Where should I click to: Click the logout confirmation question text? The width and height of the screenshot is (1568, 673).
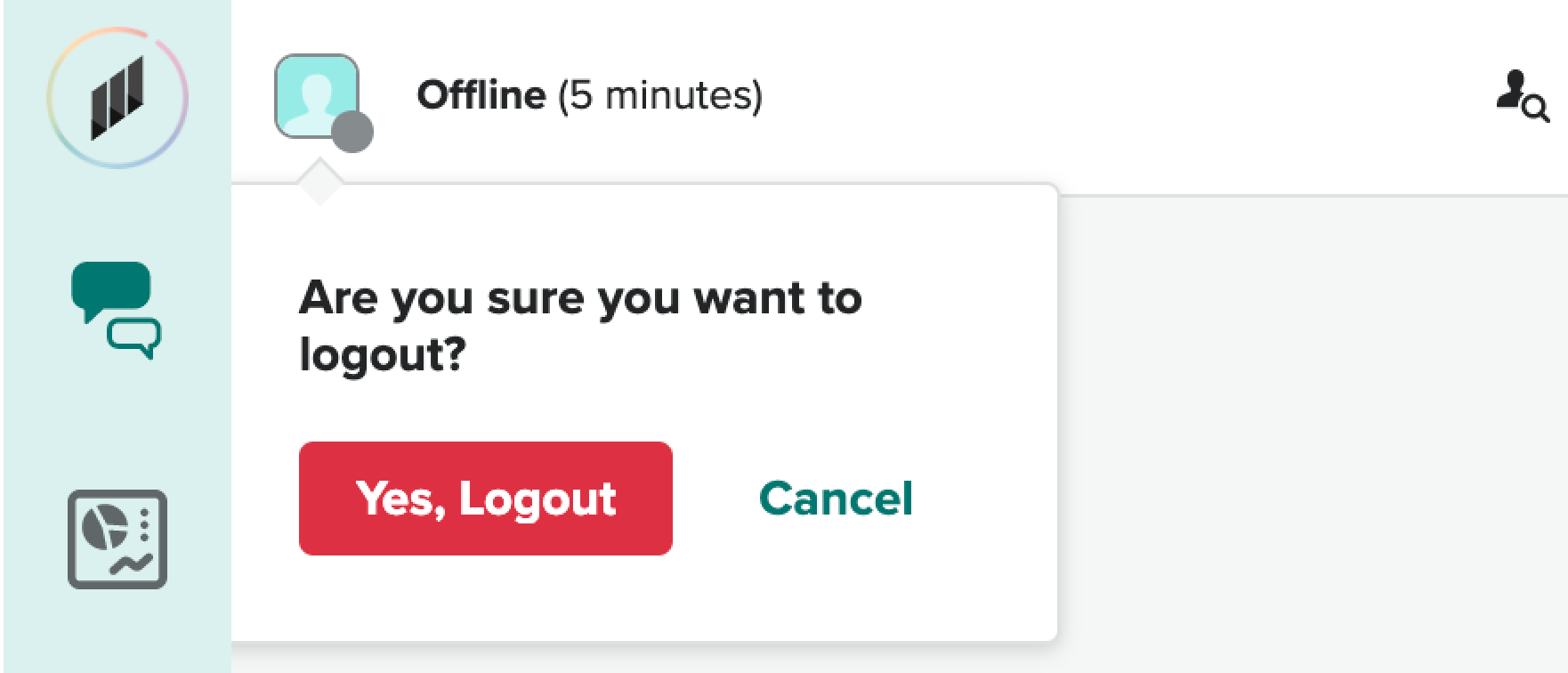[580, 326]
